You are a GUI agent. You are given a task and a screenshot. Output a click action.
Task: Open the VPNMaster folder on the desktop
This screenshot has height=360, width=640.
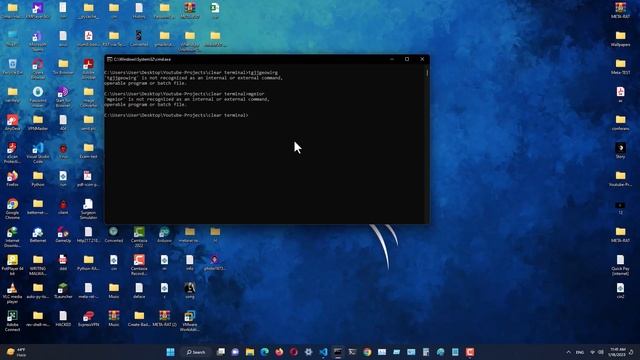[x=38, y=122]
